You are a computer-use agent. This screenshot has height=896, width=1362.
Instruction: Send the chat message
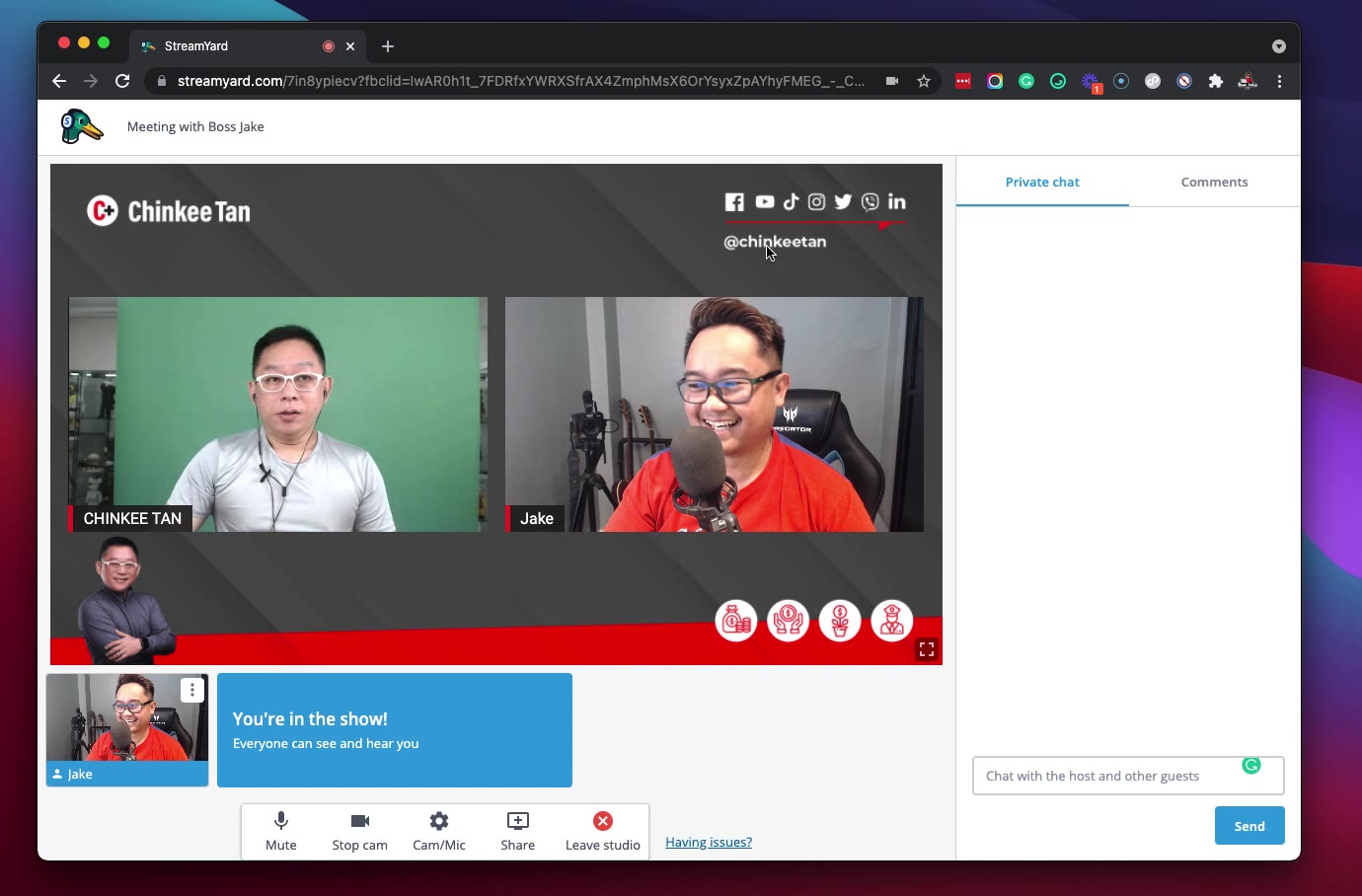pos(1249,826)
